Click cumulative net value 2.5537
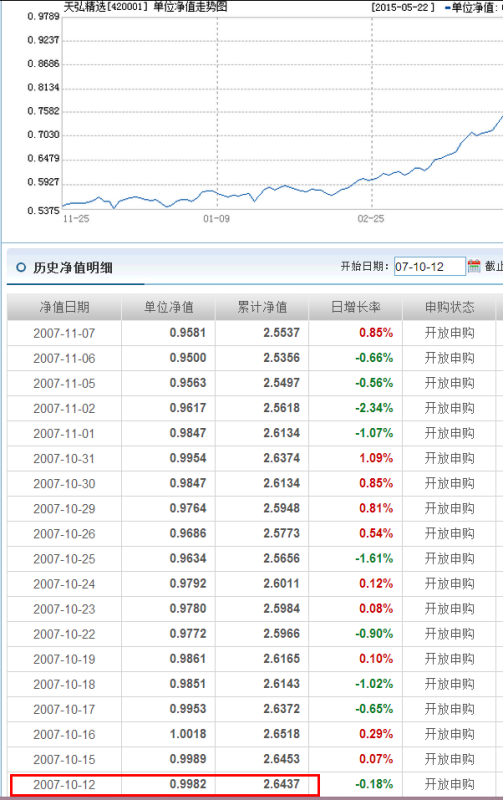The width and height of the screenshot is (503, 800). coord(282,333)
